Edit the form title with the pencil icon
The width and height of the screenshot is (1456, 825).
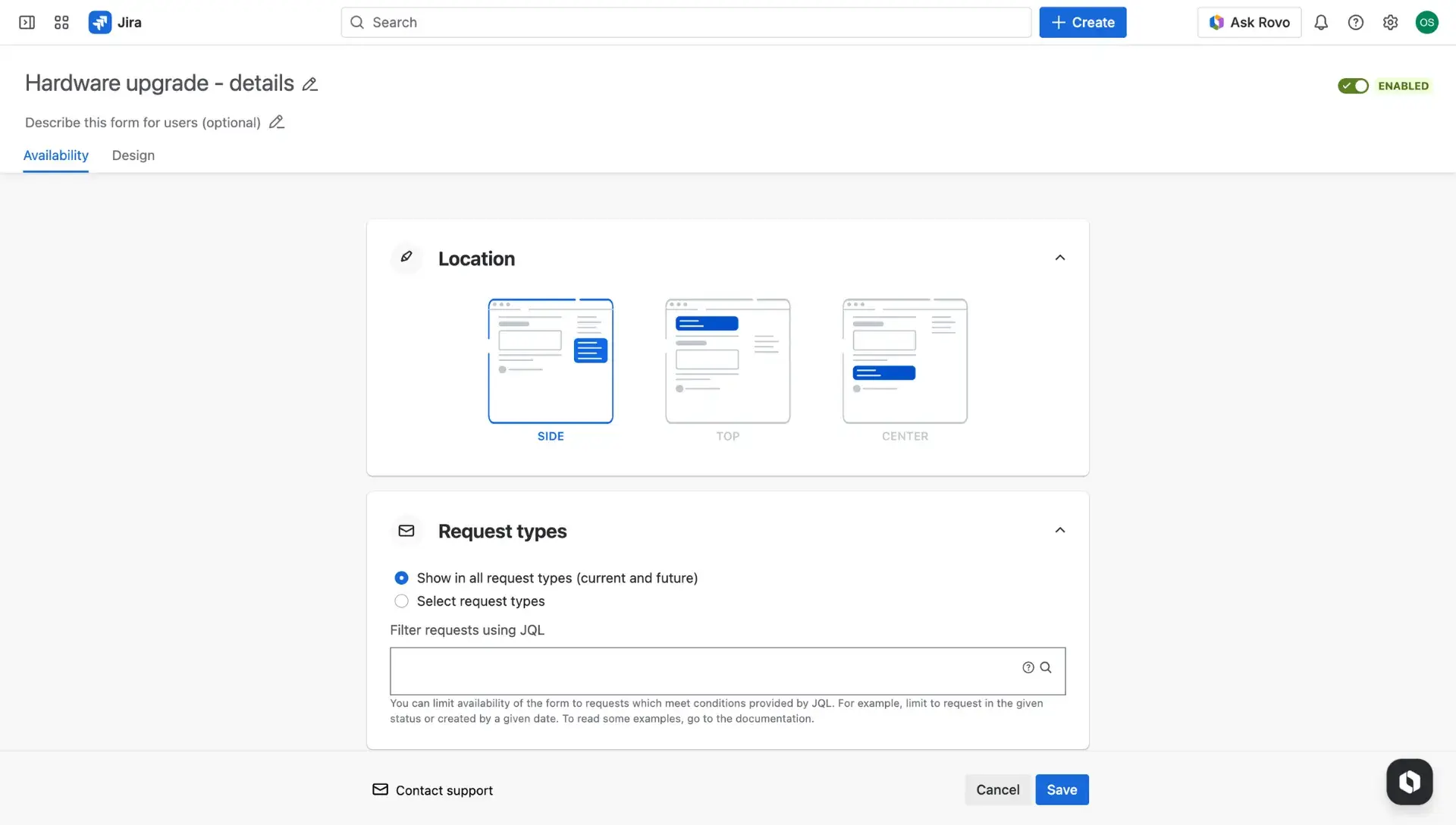point(309,83)
